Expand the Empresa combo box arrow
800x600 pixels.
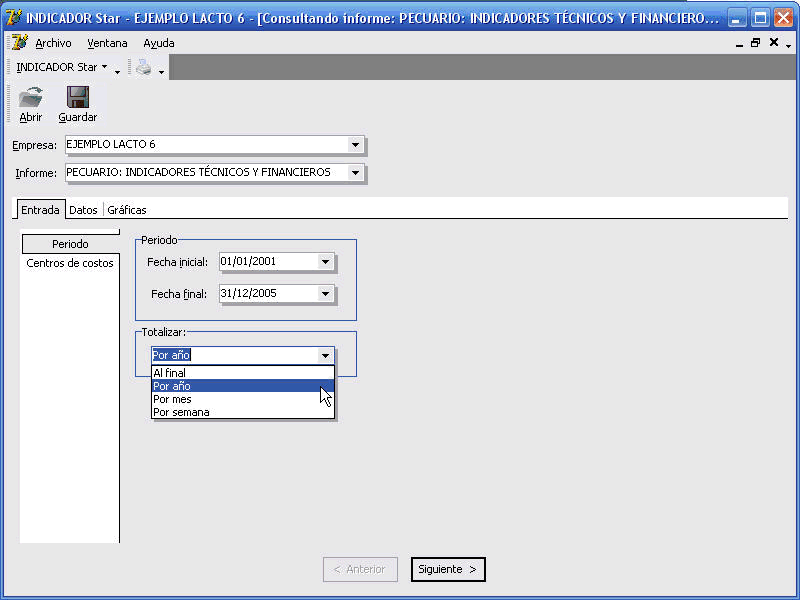click(x=355, y=145)
